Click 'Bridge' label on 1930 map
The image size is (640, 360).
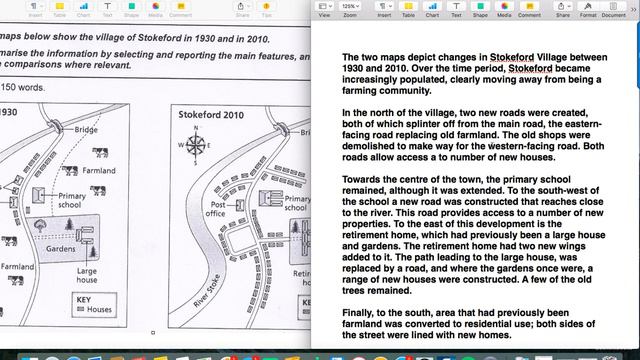[86, 129]
